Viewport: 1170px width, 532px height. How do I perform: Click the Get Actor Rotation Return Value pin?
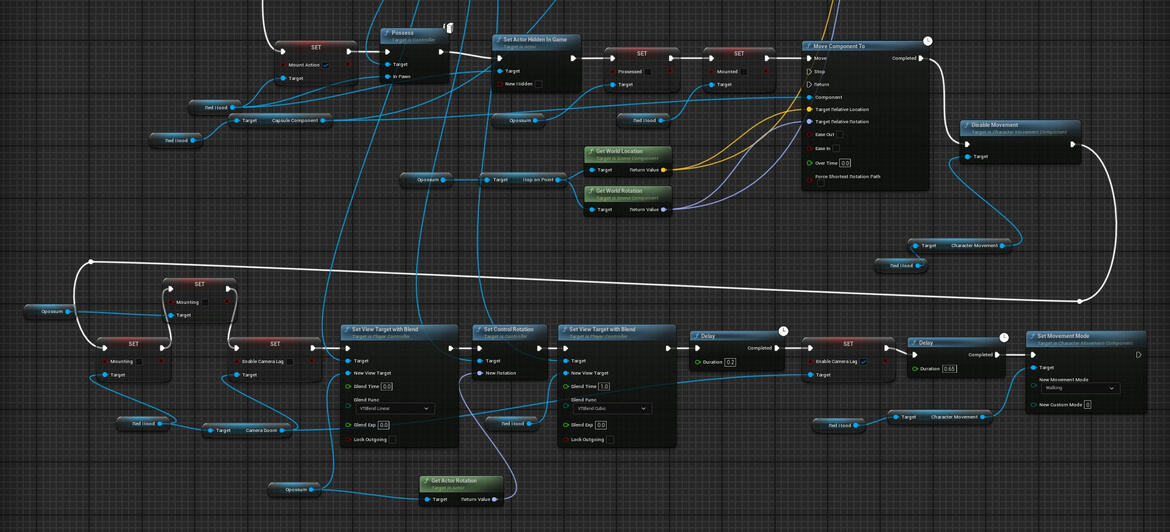(495, 499)
